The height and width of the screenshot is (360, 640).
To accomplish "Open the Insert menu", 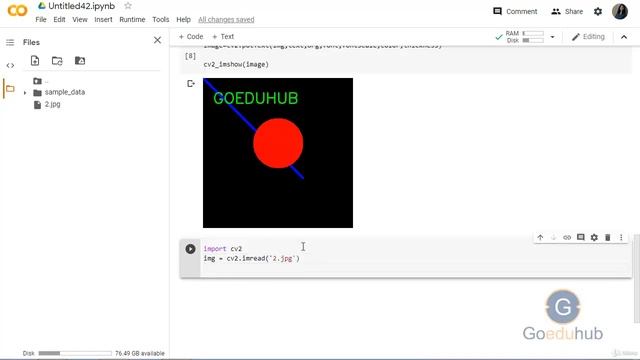I will coord(103,20).
